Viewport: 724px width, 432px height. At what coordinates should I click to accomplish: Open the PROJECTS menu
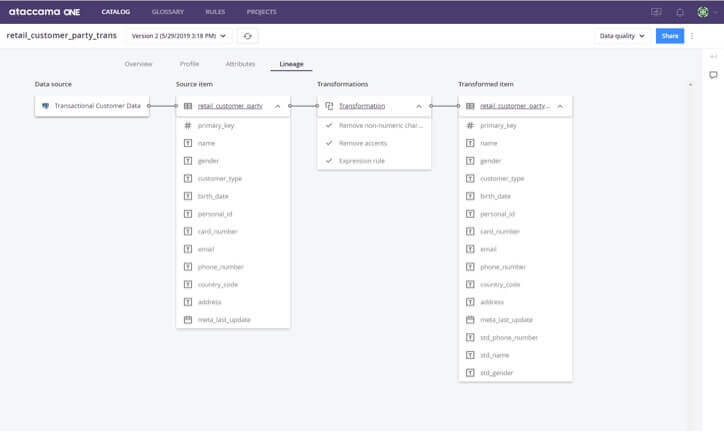[x=261, y=12]
